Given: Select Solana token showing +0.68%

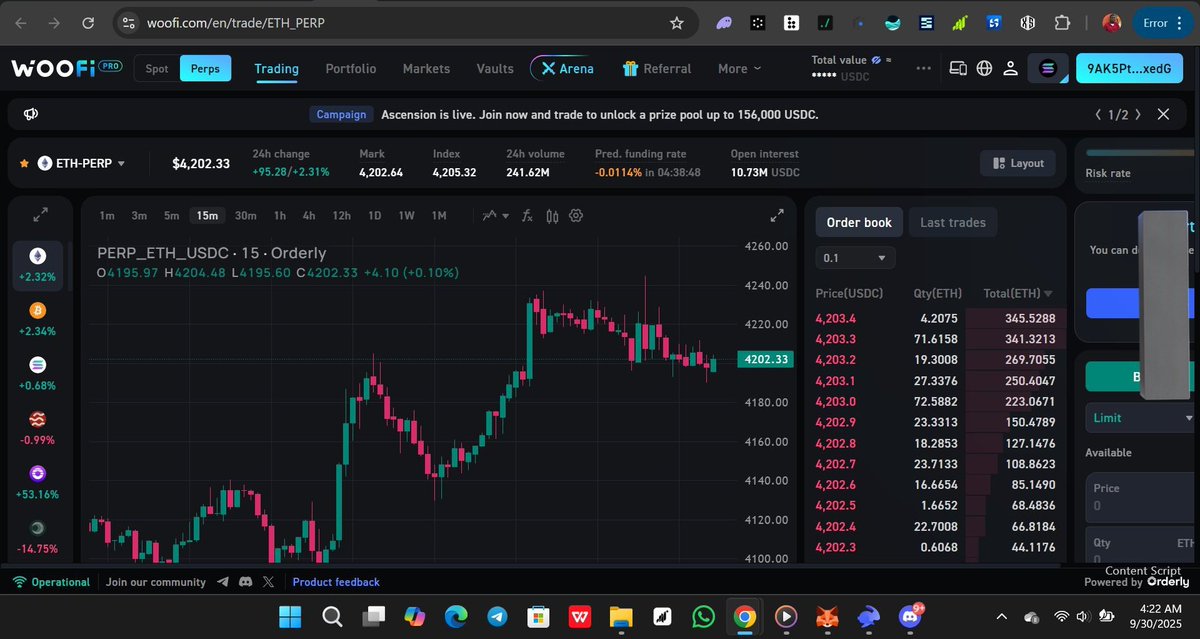Looking at the screenshot, I should (x=38, y=372).
